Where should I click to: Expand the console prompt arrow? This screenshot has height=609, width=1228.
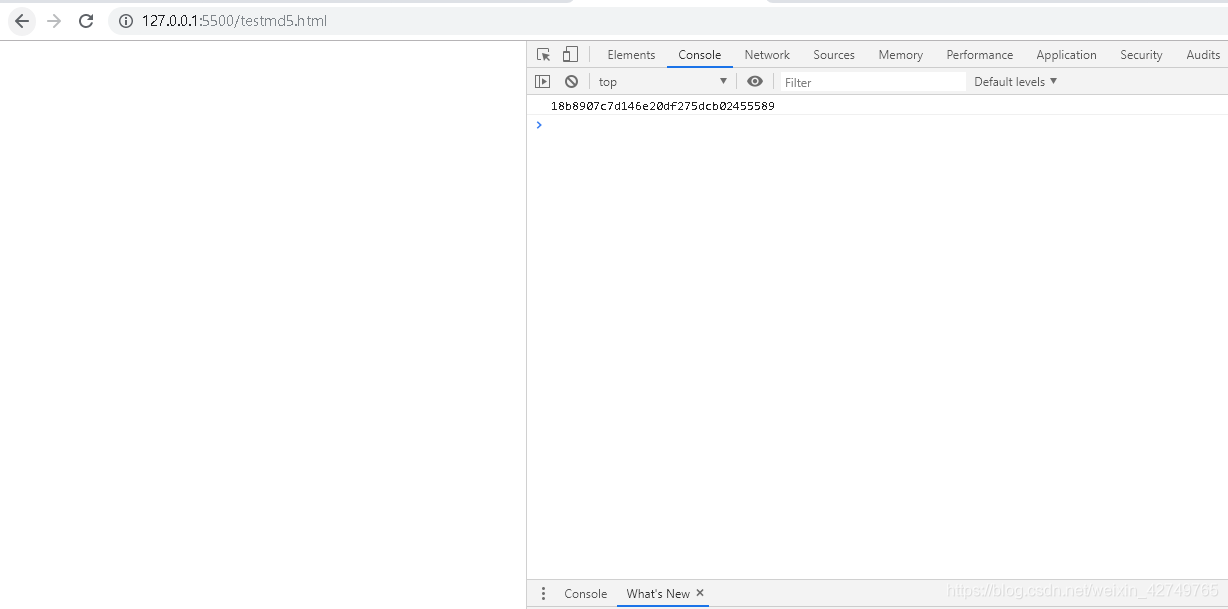click(539, 125)
